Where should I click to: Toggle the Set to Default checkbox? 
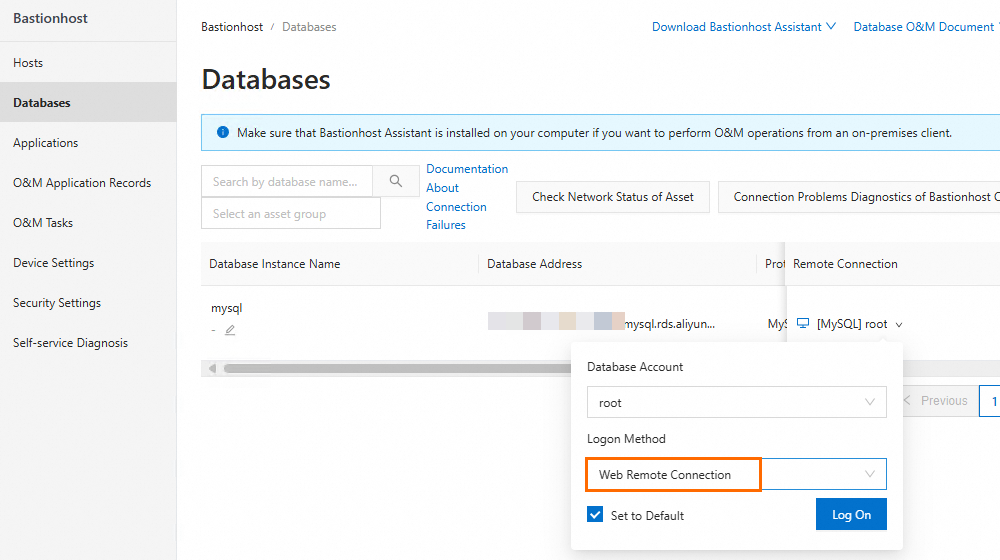596,515
